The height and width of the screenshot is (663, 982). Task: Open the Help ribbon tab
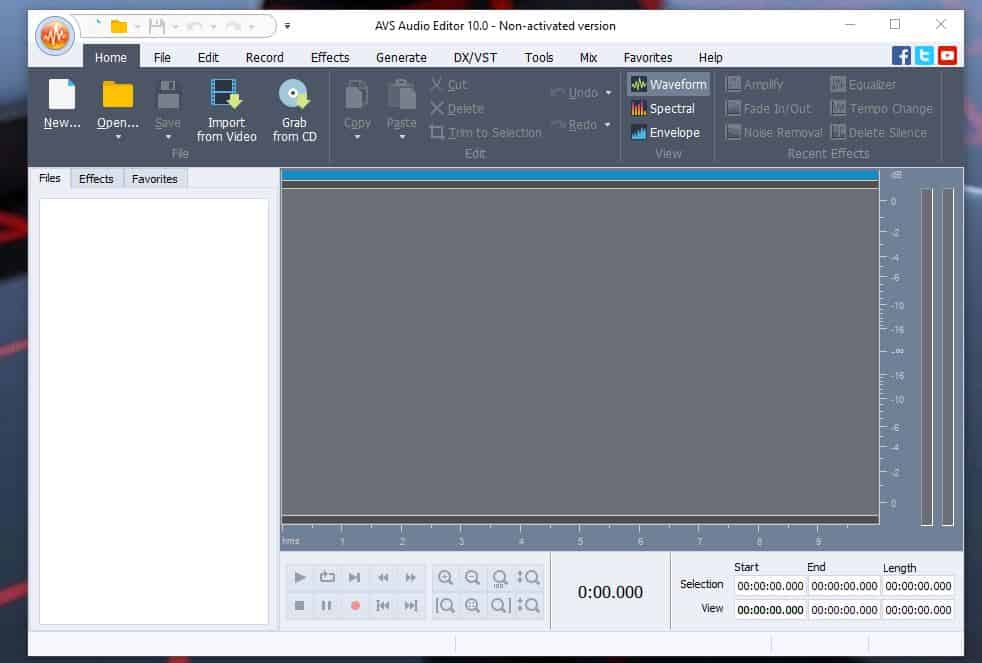[x=710, y=58]
